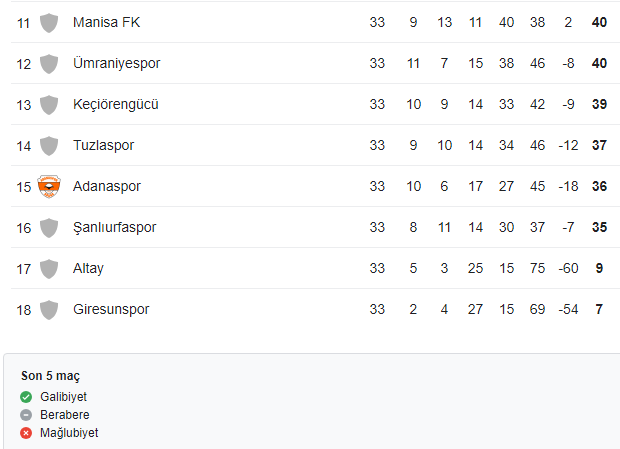Click the Keçiörengücü shield icon
Screen dimensions: 620x449
49,105
